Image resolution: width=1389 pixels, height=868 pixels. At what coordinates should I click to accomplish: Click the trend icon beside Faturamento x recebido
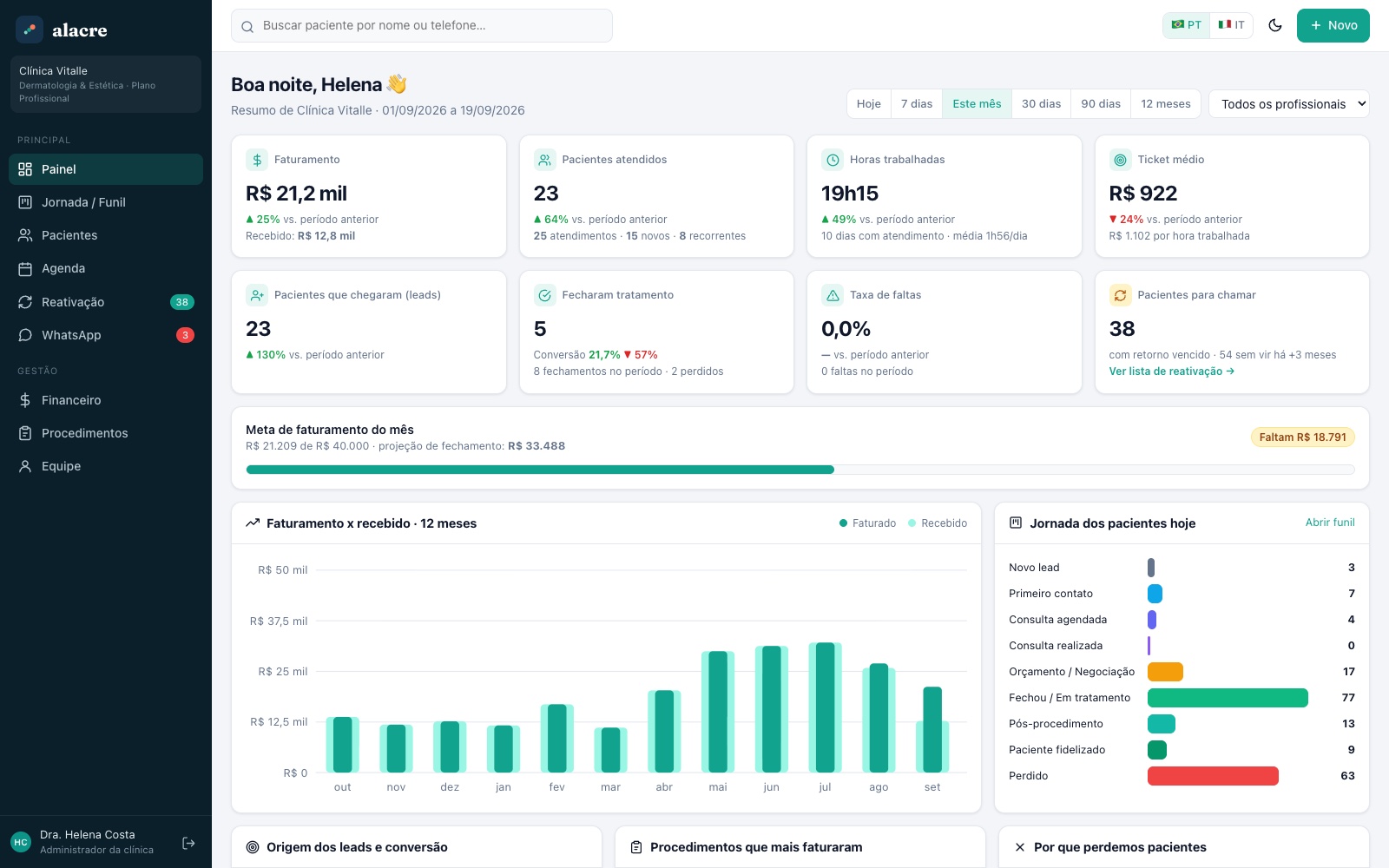coord(253,523)
